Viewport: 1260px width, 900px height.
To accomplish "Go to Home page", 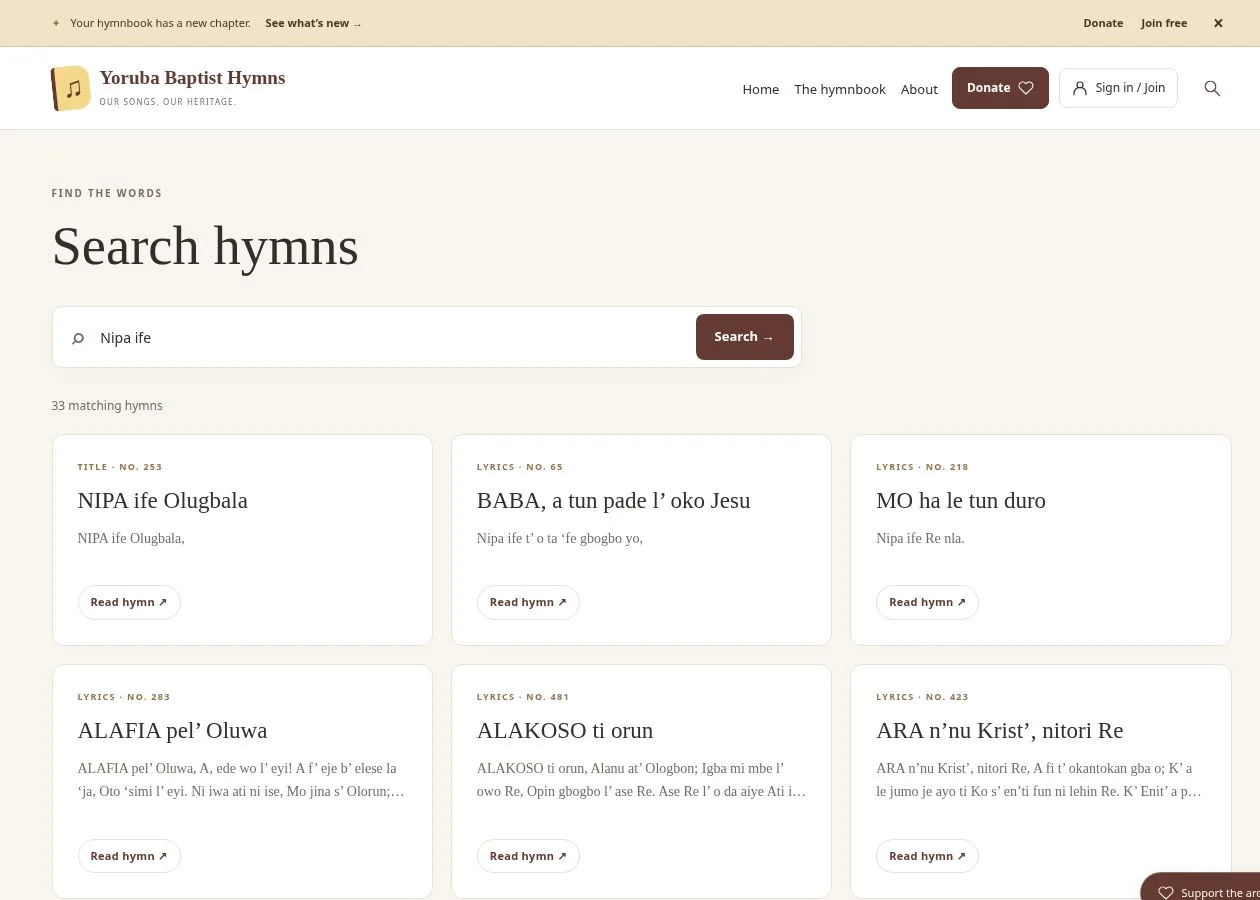I will (760, 89).
